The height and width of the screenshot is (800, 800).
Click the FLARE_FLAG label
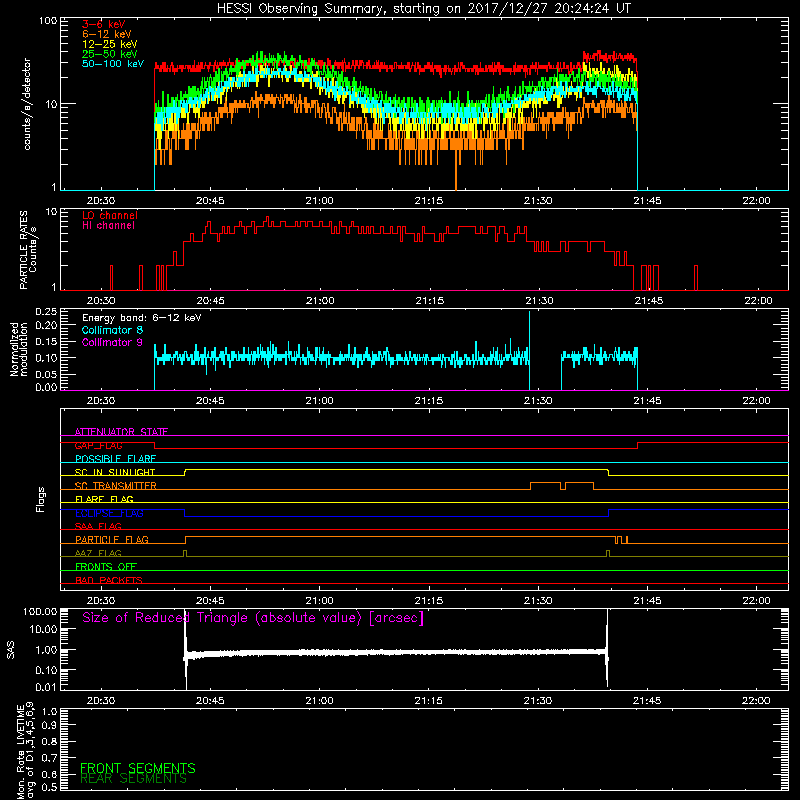[x=104, y=499]
